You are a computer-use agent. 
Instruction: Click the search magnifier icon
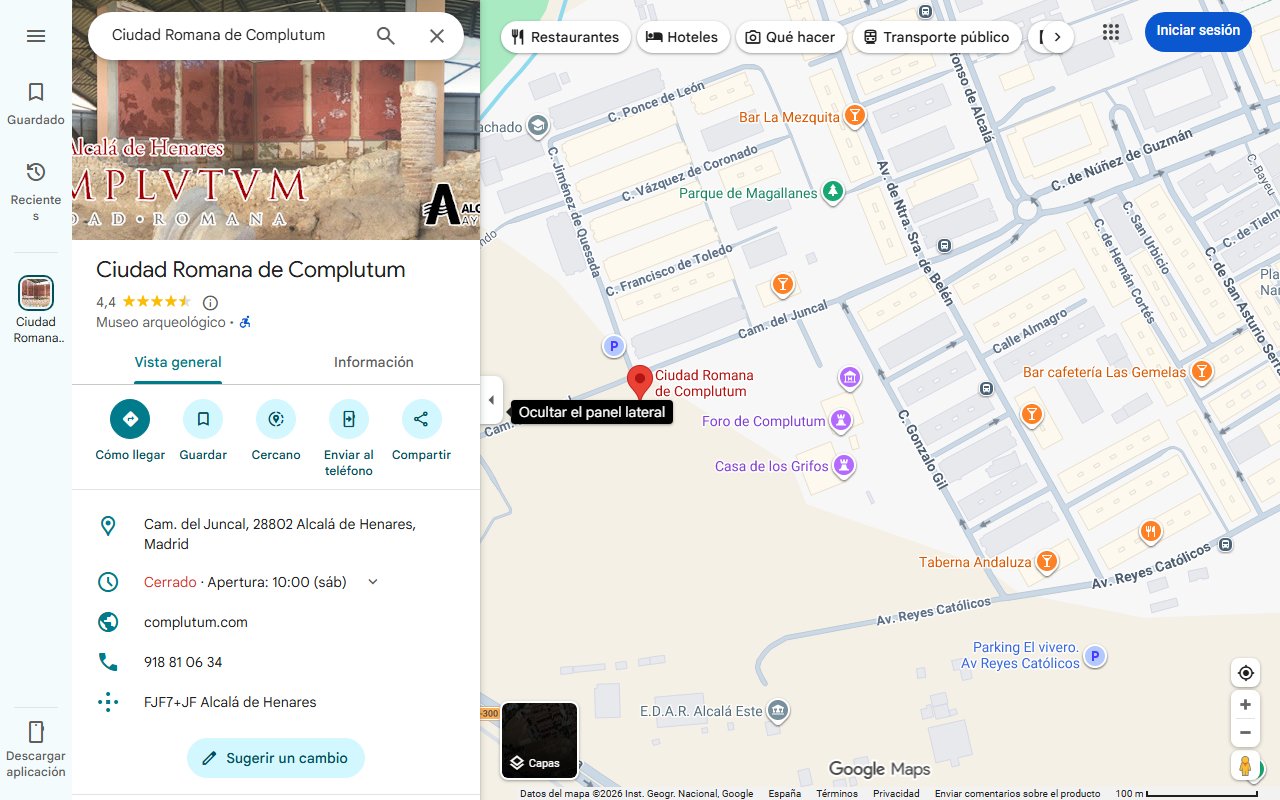click(x=386, y=36)
